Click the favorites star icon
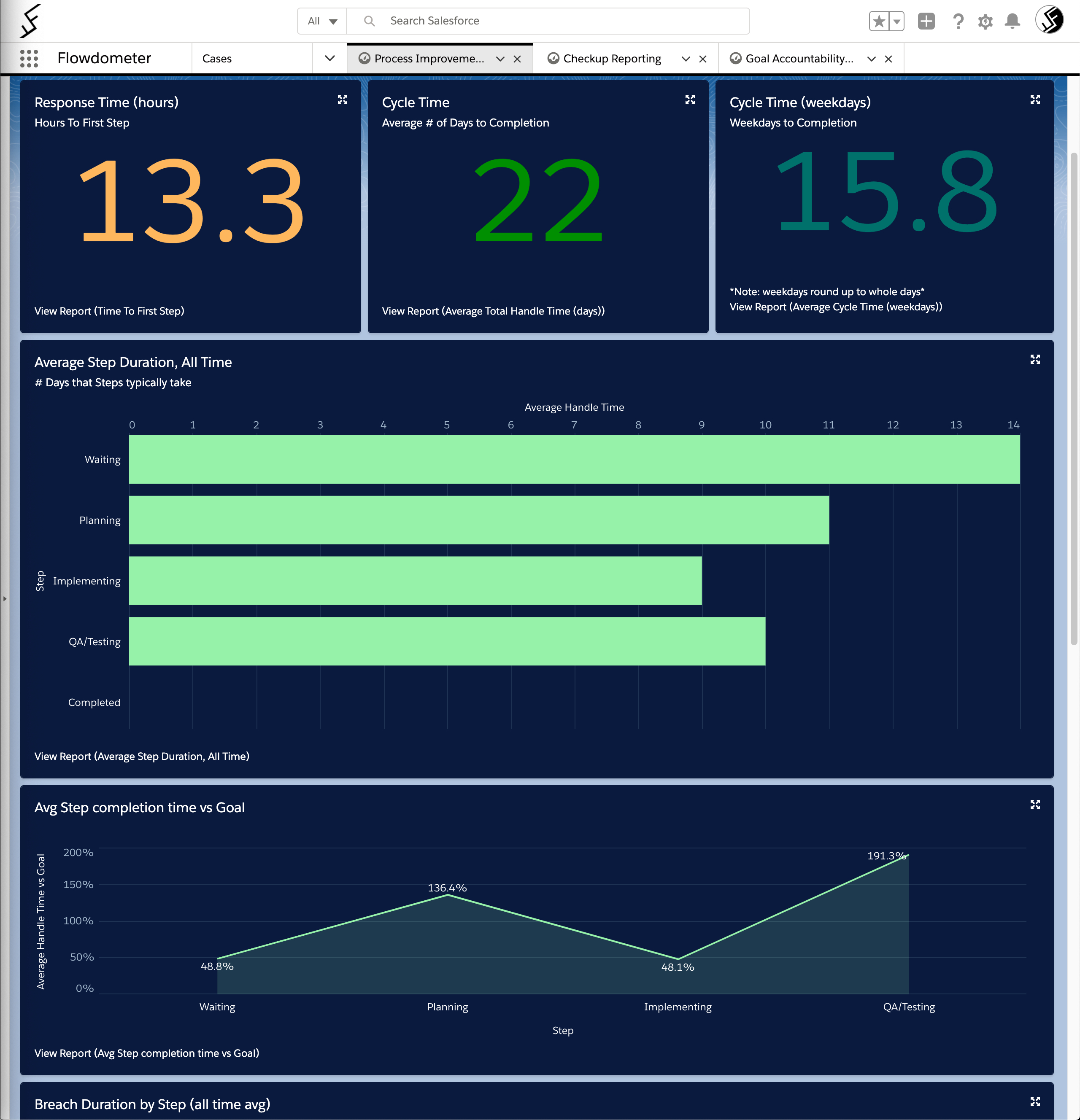This screenshot has width=1080, height=1120. tap(879, 22)
